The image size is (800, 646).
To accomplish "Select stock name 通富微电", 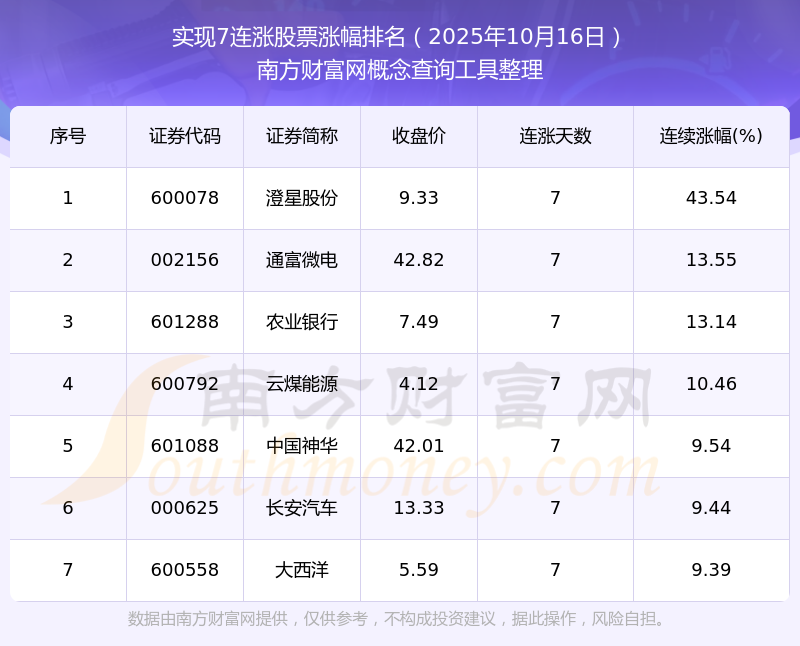I will 302,260.
